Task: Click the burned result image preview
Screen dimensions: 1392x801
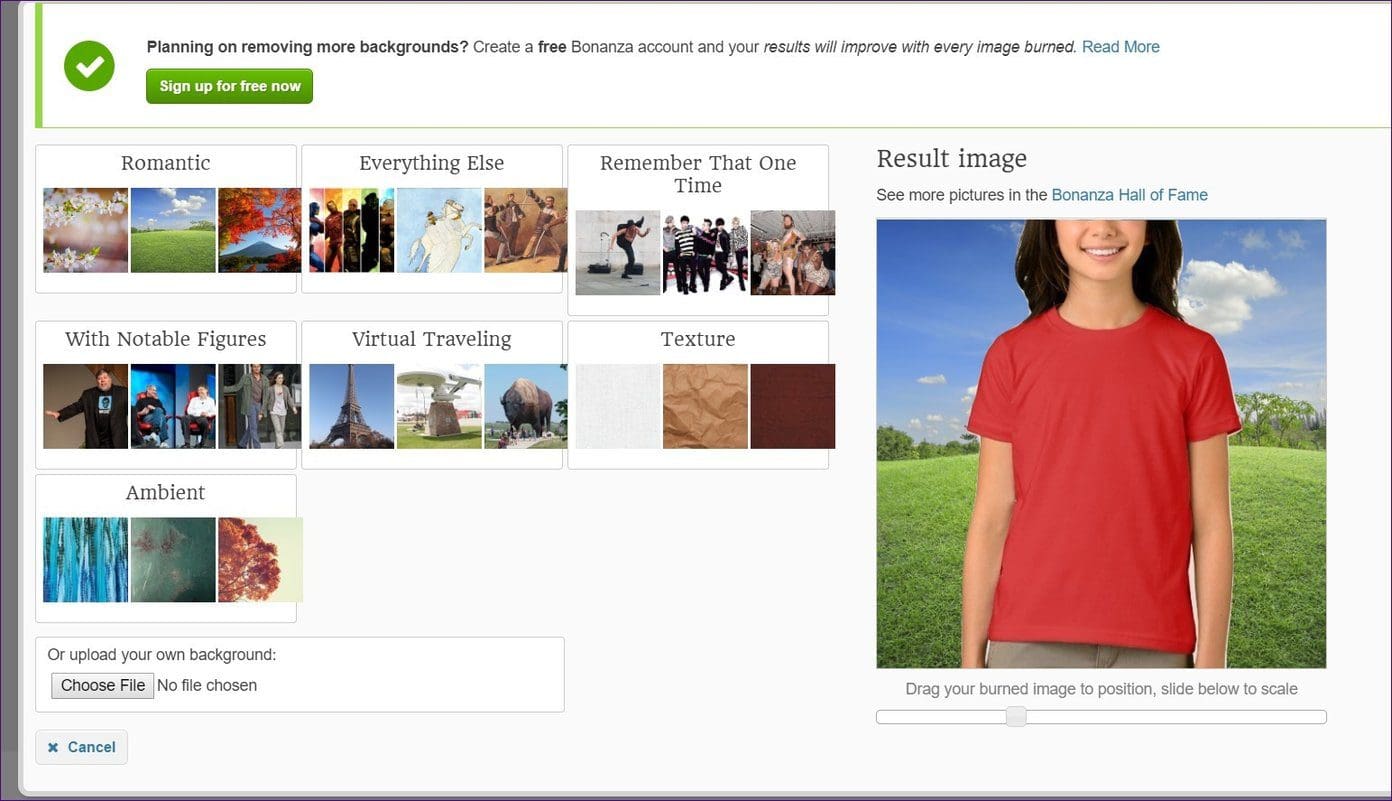Action: [1101, 444]
